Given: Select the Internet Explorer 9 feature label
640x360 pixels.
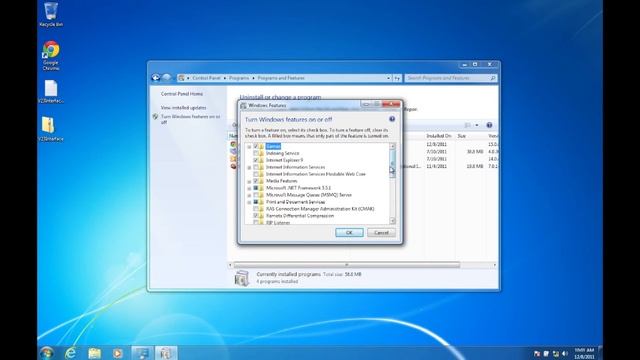Looking at the screenshot, I should pyautogui.click(x=284, y=160).
